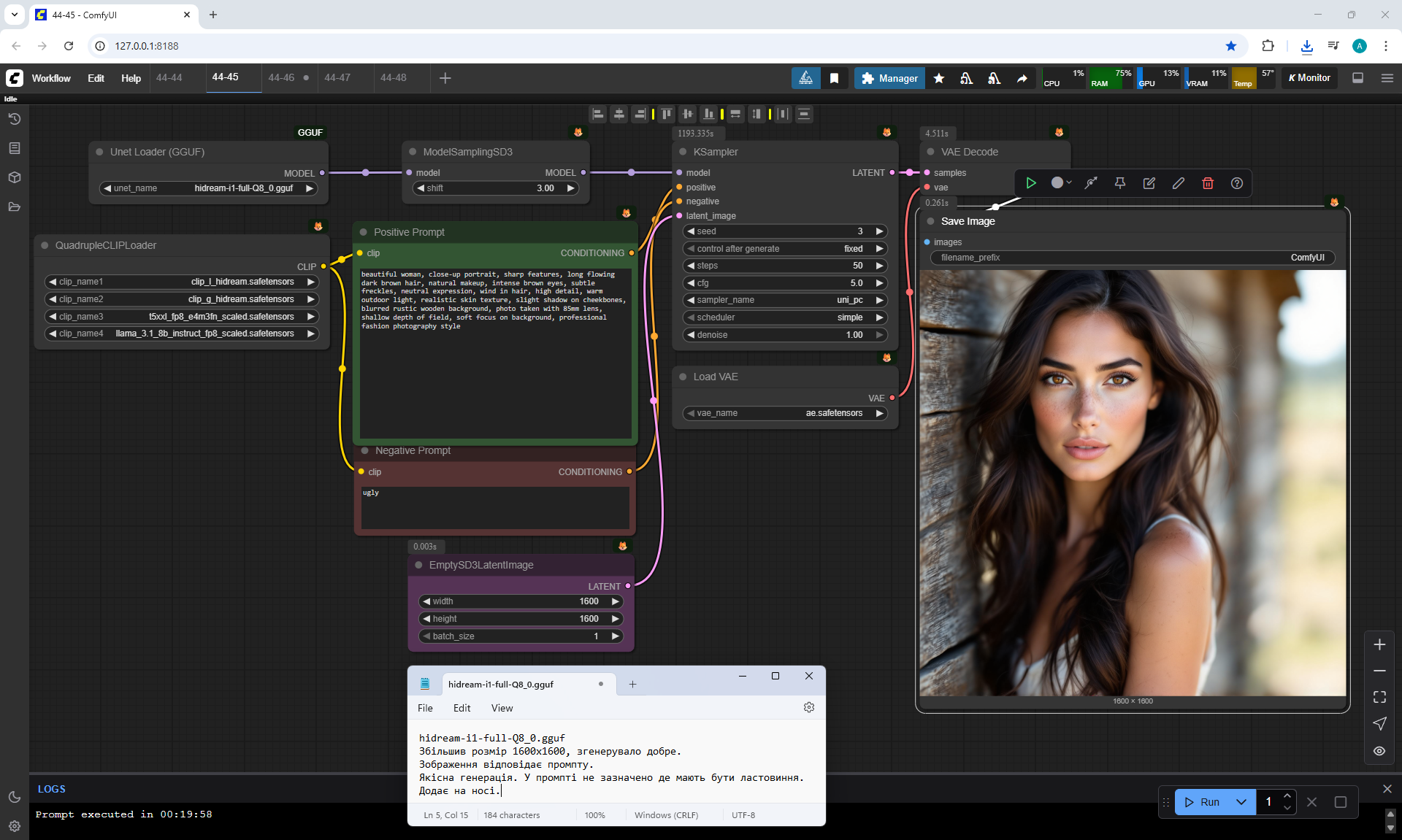The image size is (1402, 840).
Task: Open node help question mark icon
Action: tap(1236, 183)
